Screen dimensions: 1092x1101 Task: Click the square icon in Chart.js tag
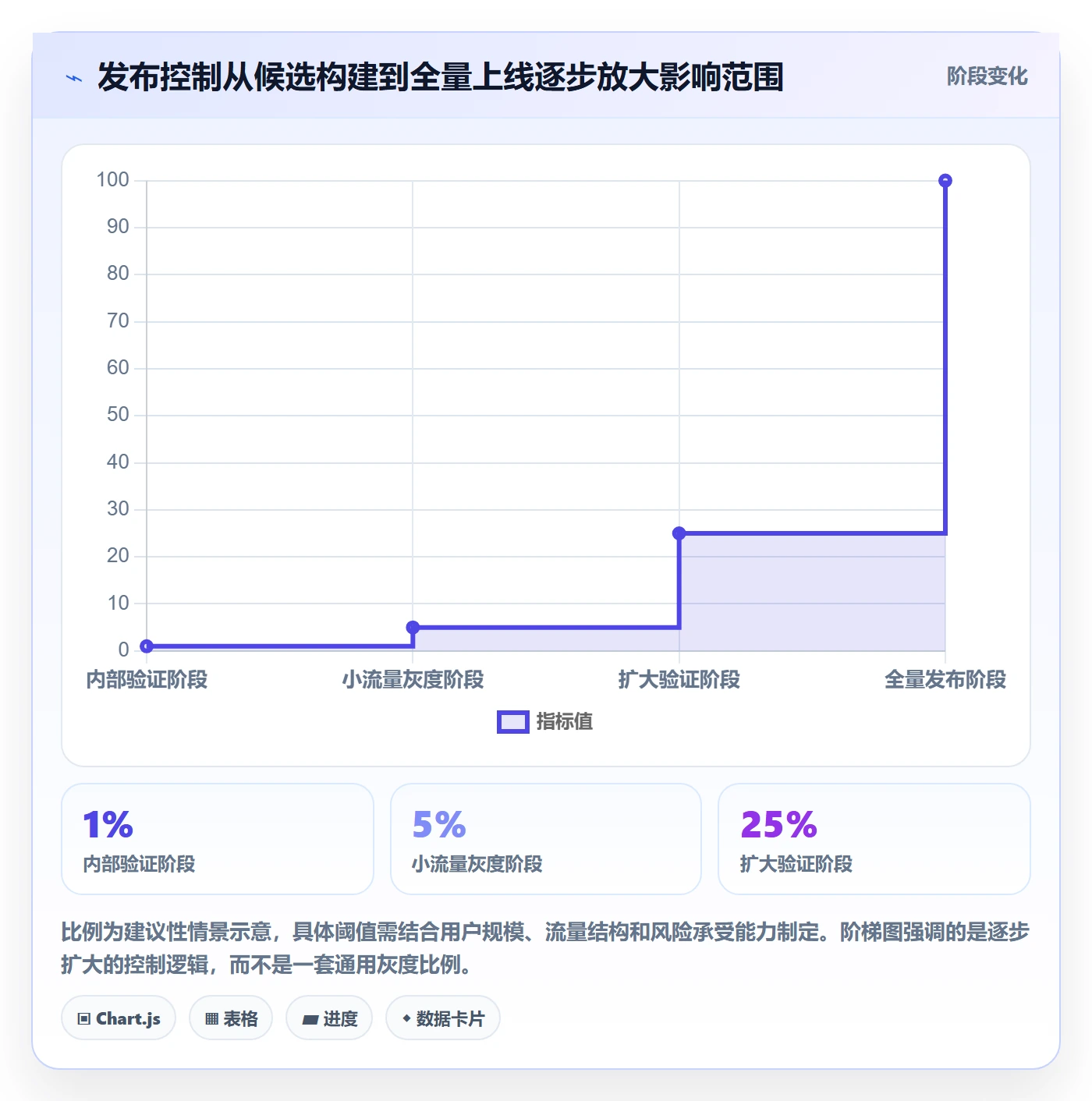(x=84, y=1019)
